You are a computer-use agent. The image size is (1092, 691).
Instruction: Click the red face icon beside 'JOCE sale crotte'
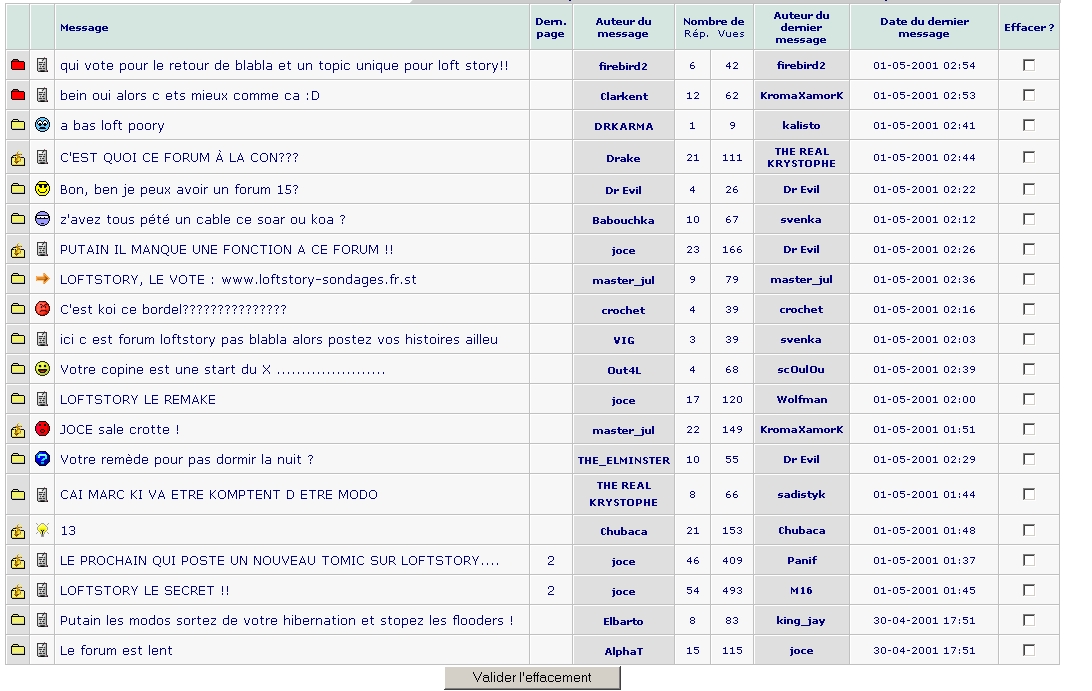coord(42,429)
